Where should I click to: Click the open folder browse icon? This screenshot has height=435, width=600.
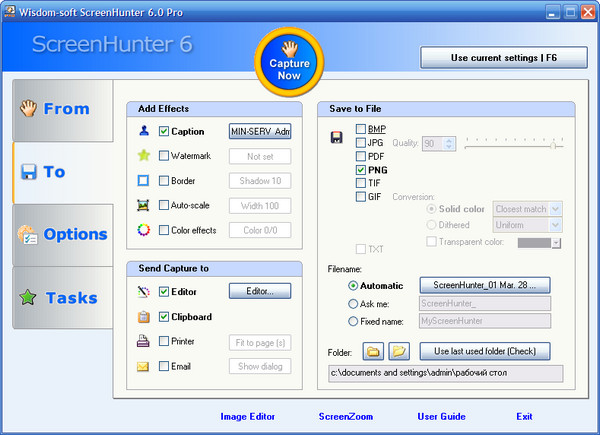tap(399, 351)
